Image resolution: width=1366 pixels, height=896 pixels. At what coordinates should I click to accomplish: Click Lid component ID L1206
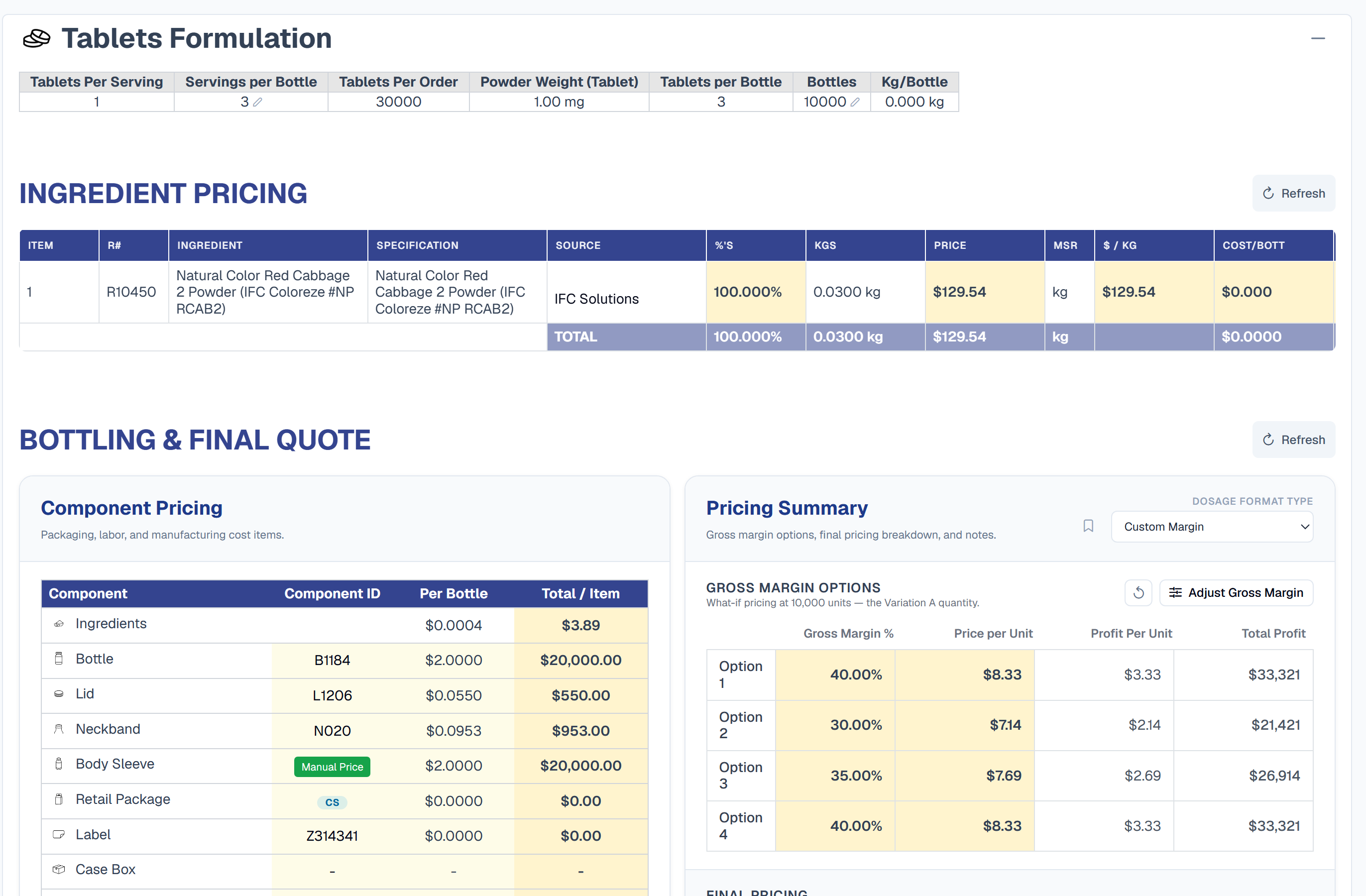pos(332,696)
